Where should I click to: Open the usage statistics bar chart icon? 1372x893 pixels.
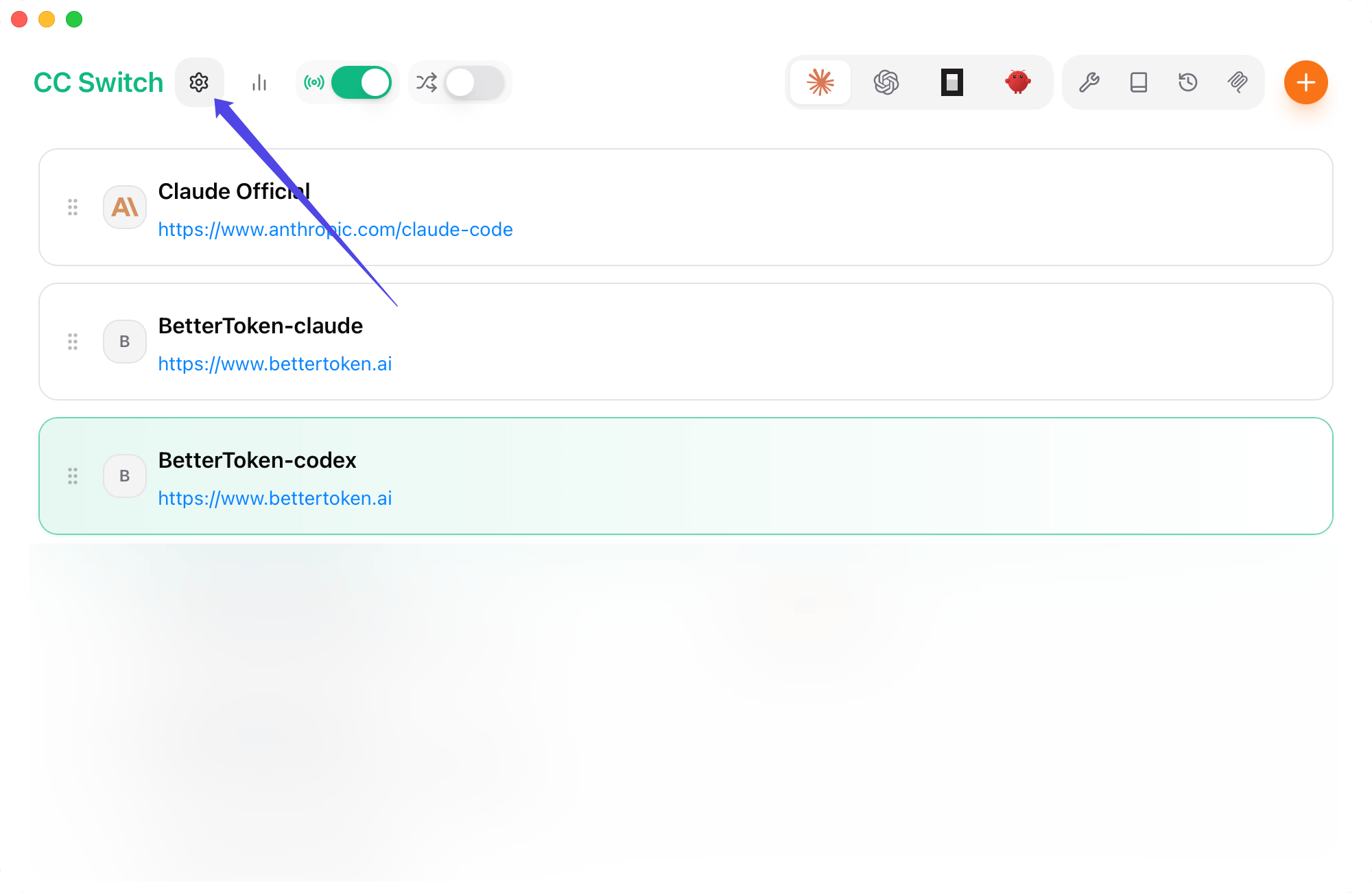(259, 82)
